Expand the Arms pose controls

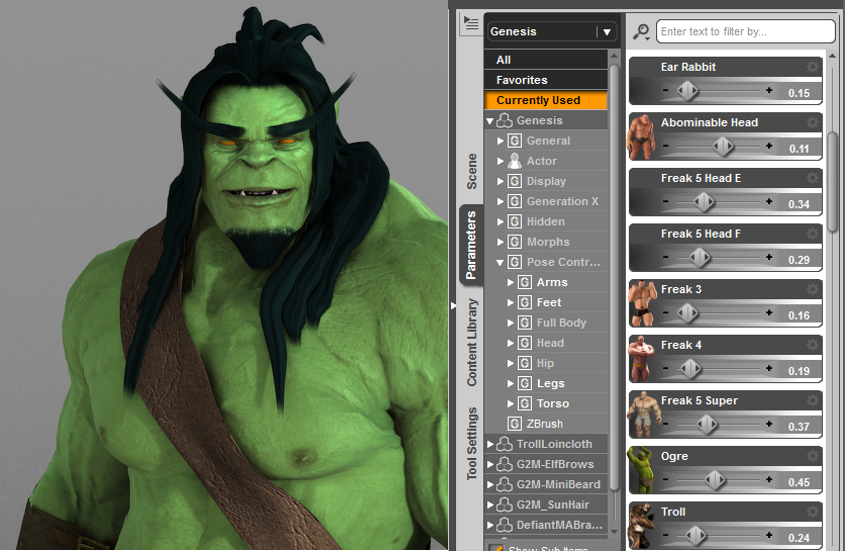coord(510,283)
